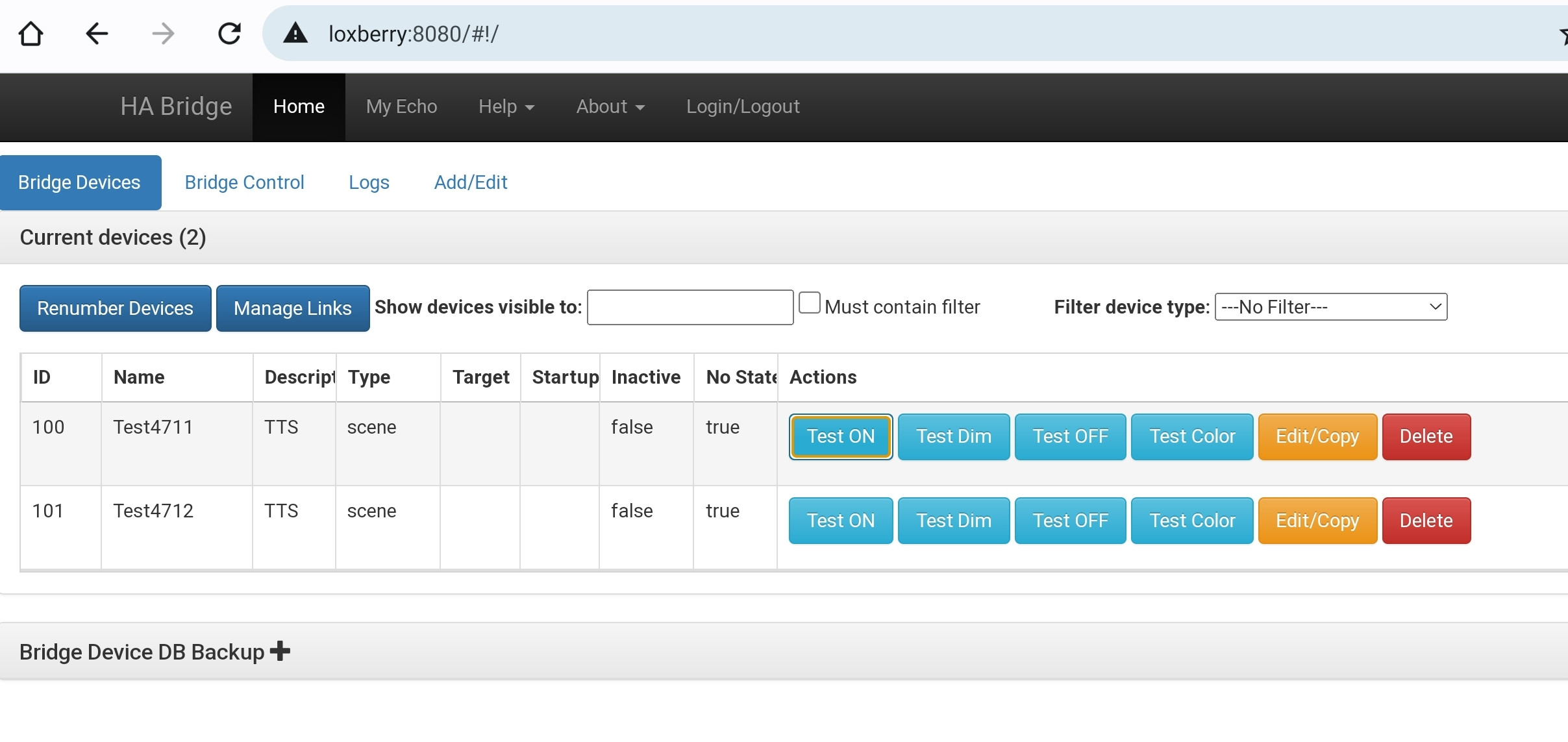Open the Filter device type dropdown

1330,307
